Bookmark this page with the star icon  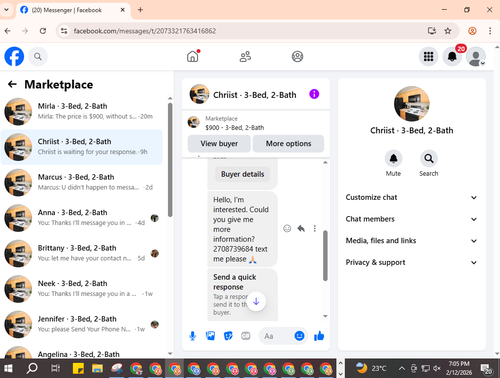(x=448, y=31)
